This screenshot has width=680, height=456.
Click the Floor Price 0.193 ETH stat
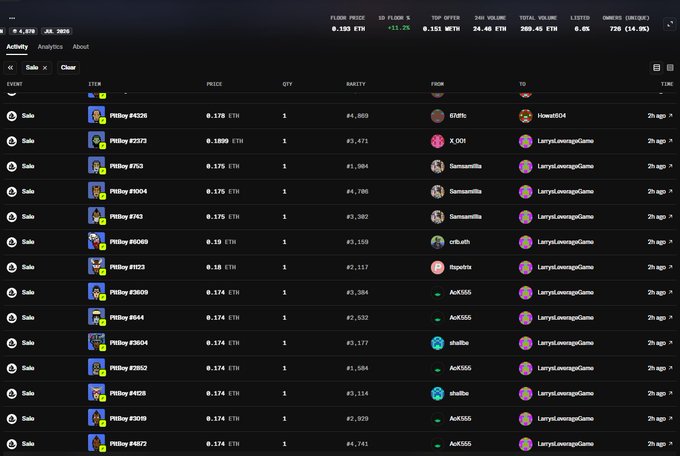tap(348, 23)
